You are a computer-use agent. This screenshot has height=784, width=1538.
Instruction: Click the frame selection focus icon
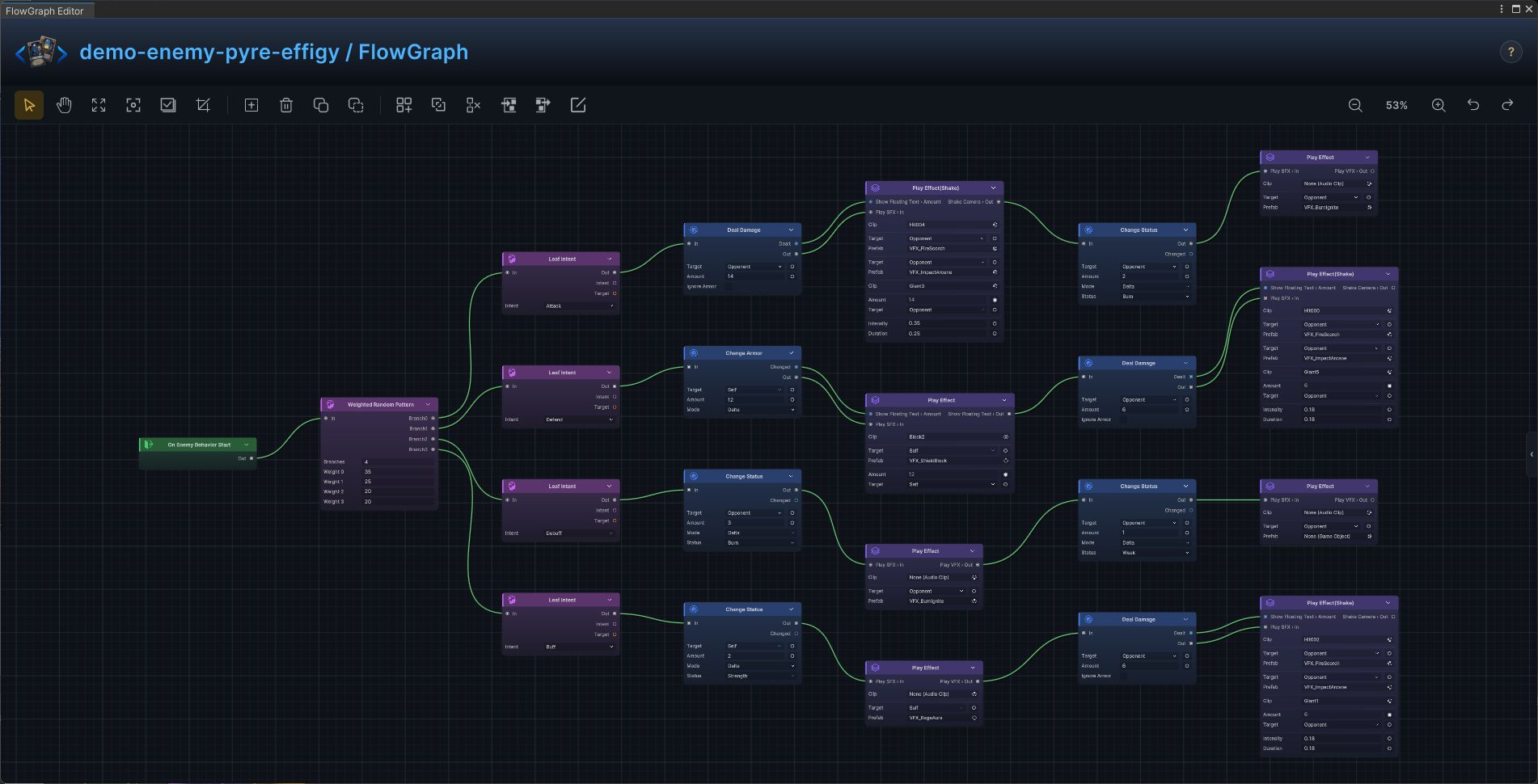(133, 105)
